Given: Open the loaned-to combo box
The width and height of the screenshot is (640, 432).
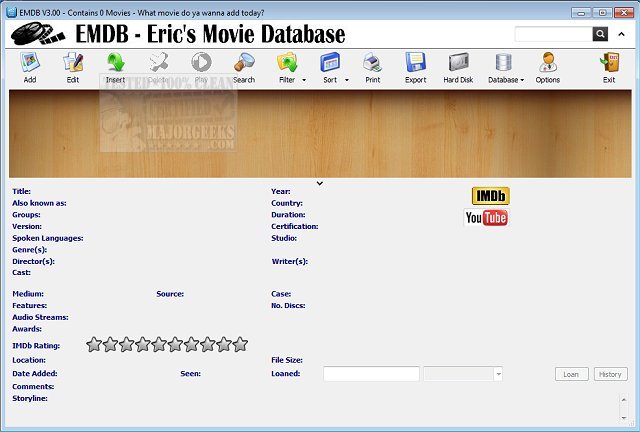Looking at the screenshot, I should 463,374.
